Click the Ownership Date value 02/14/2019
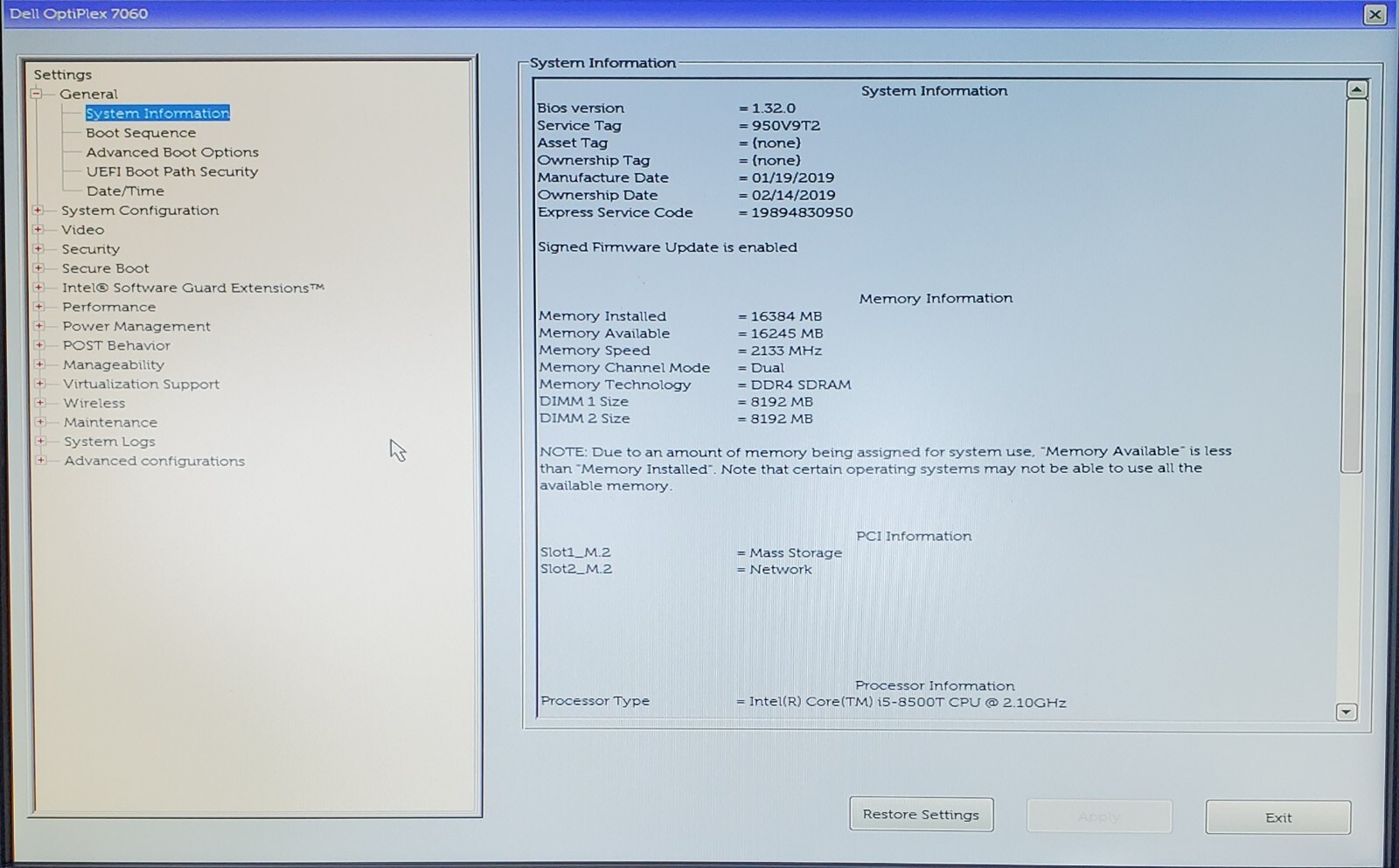Viewport: 1399px width, 868px height. pos(793,195)
